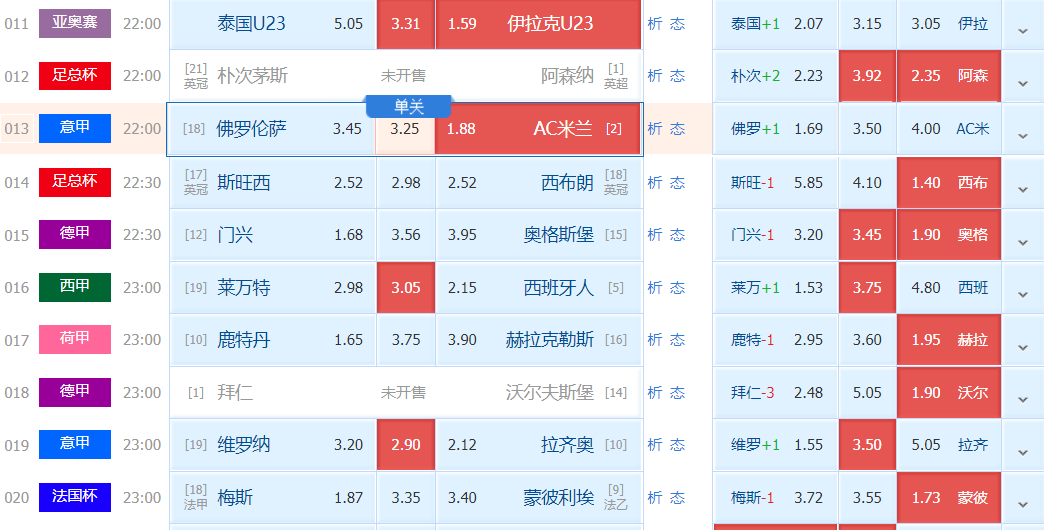Click 法国杯 league tag in row 020

75,497
